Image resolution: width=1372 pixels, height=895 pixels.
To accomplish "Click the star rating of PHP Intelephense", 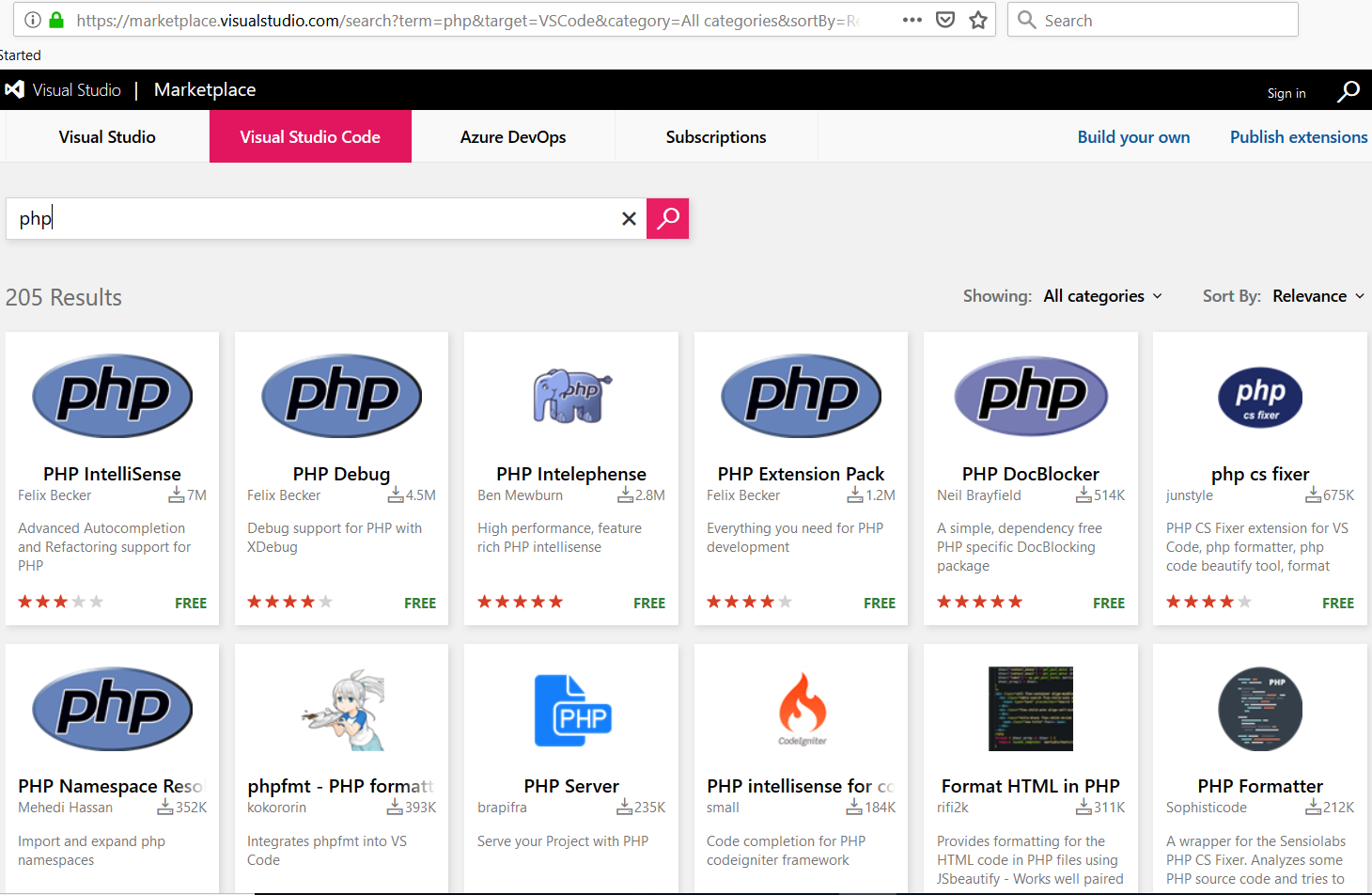I will tap(520, 602).
